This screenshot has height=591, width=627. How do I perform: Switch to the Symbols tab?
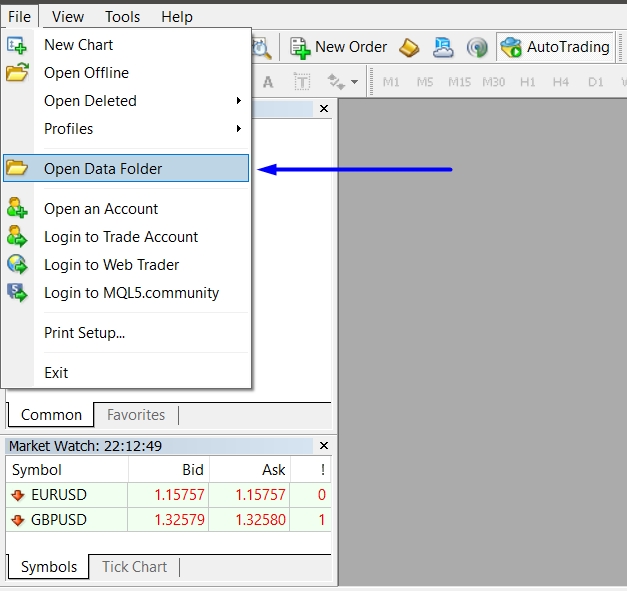[x=49, y=567]
